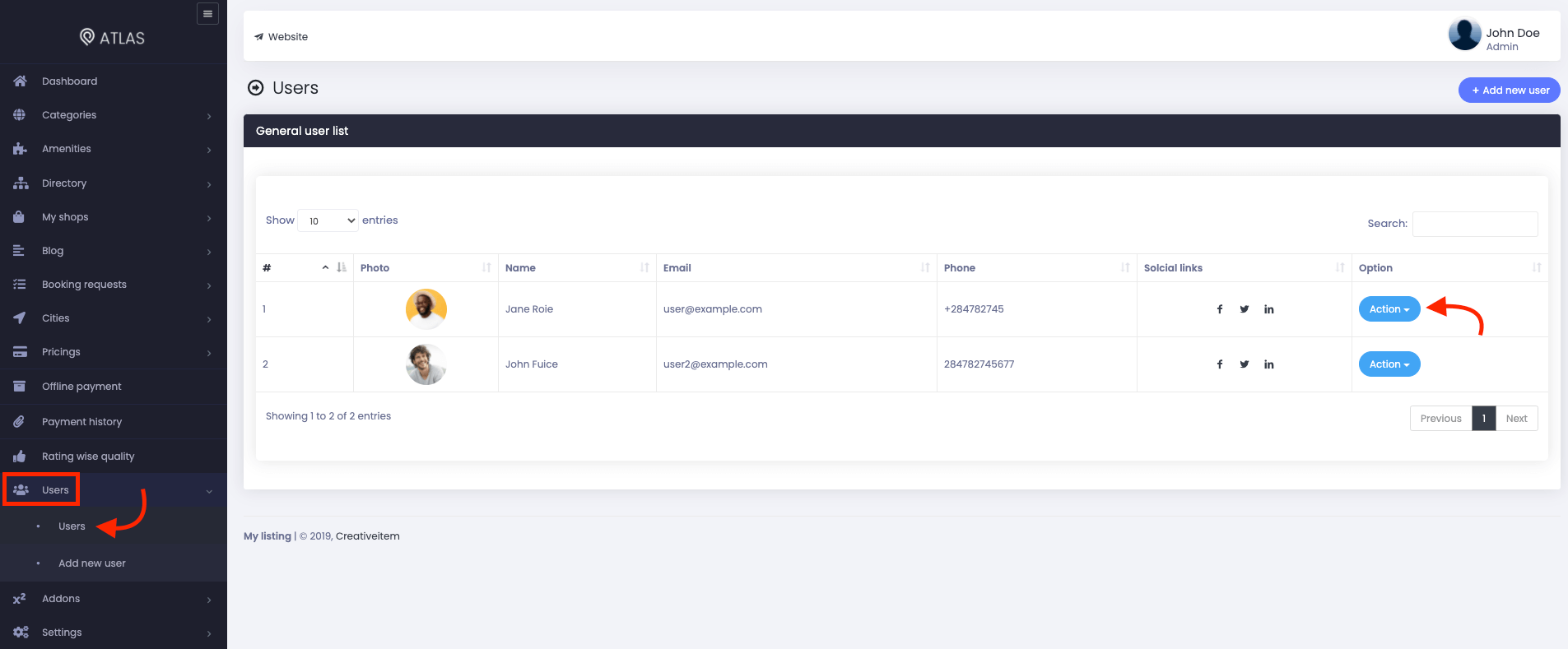Click the Directory sitemap icon

pyautogui.click(x=21, y=183)
